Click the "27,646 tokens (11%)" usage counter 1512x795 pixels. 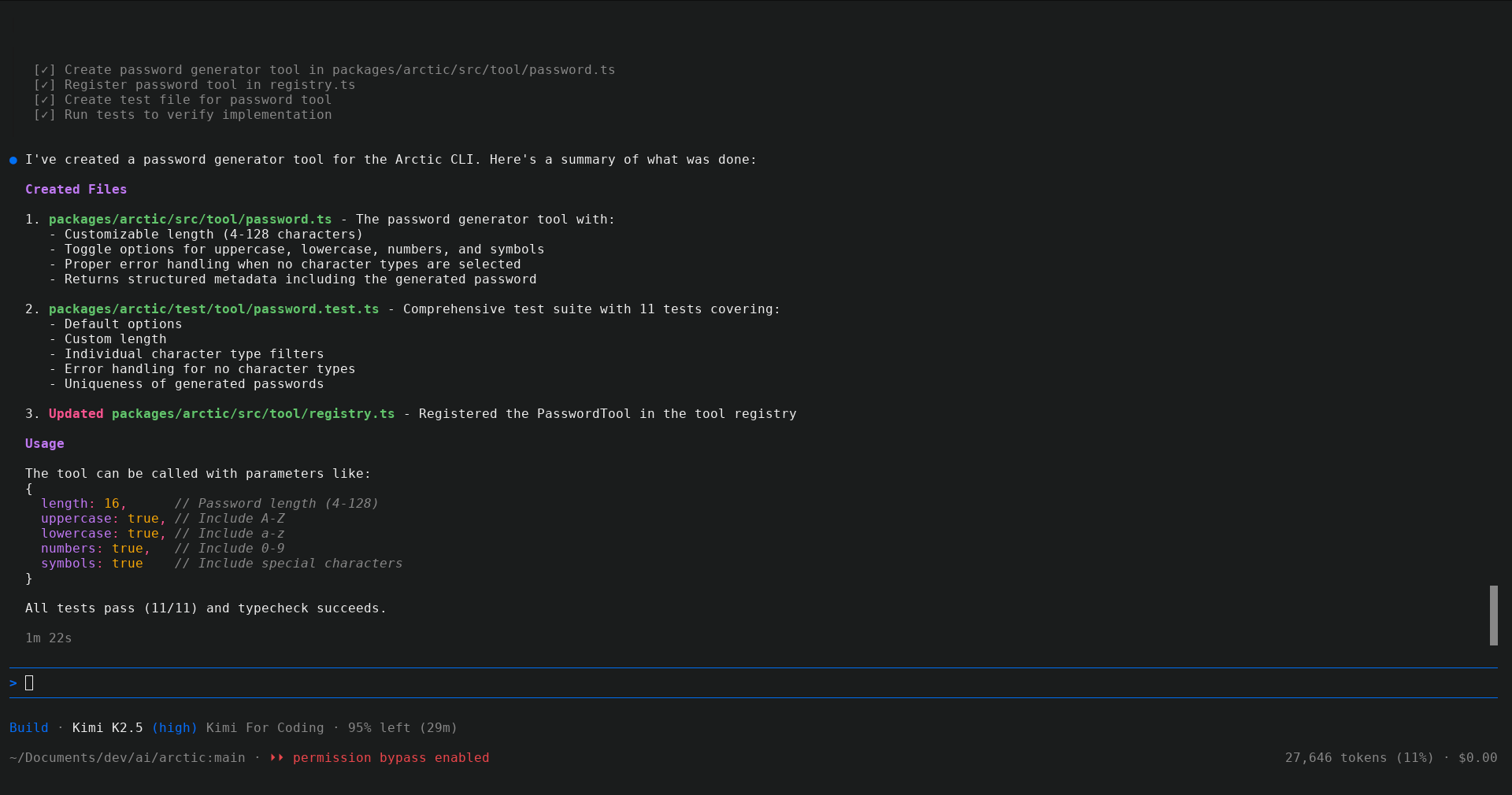click(x=1359, y=758)
